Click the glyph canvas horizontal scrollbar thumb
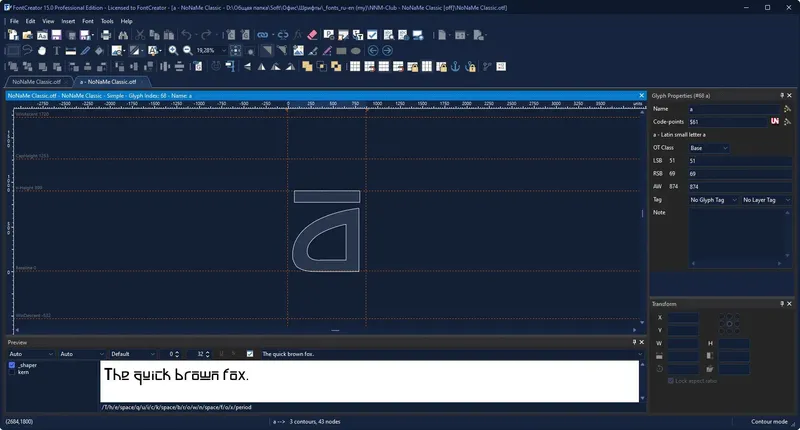The height and width of the screenshot is (430, 800). pyautogui.click(x=335, y=331)
